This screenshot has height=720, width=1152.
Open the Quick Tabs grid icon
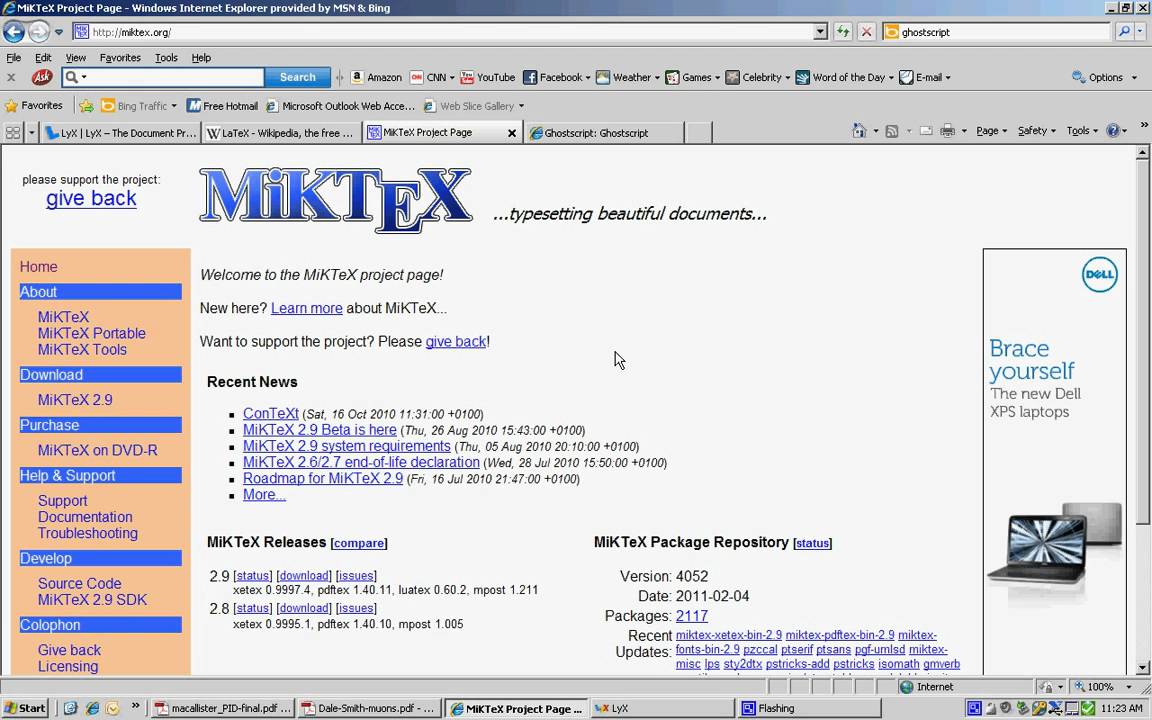(13, 133)
